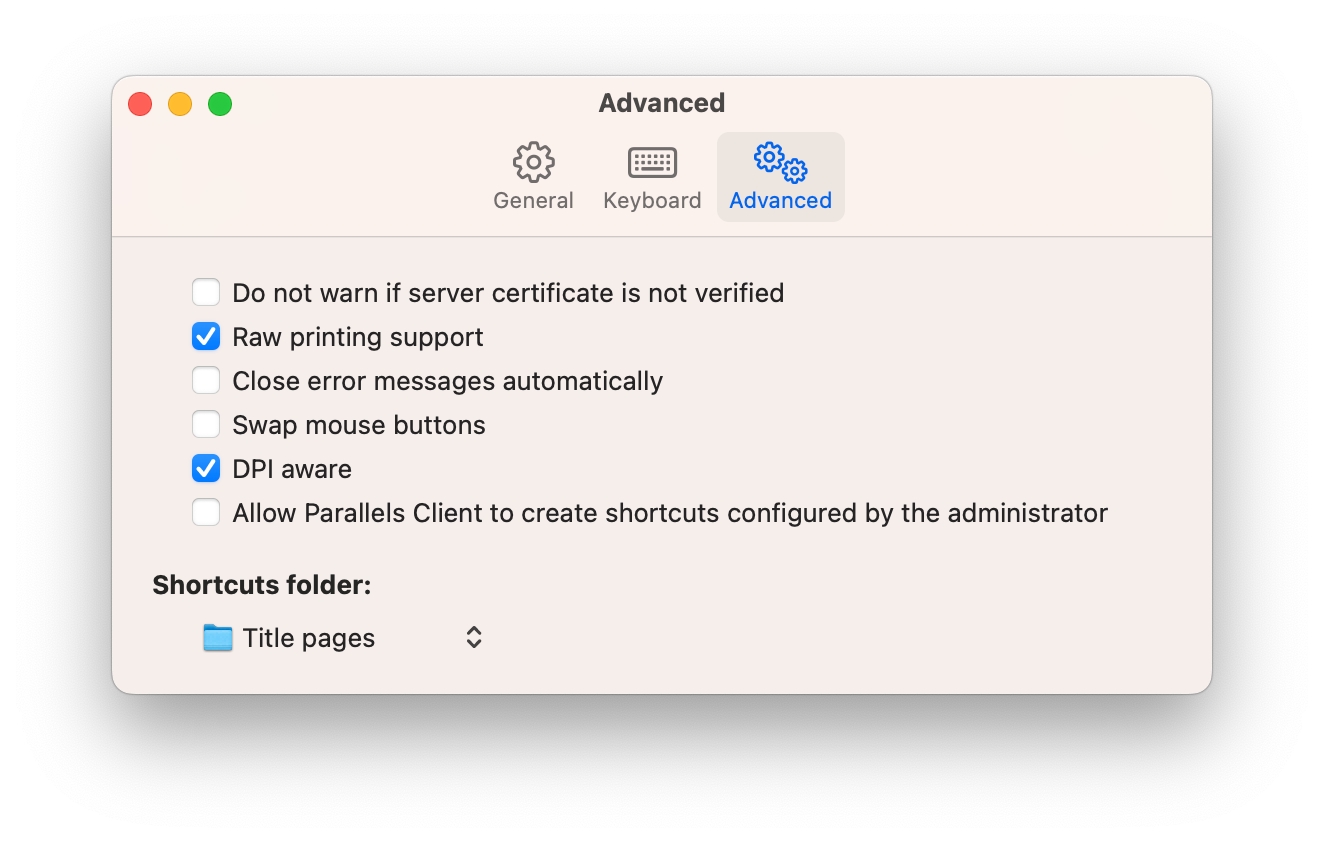Click the up-down chevron of folder selector
Viewport: 1324px width, 842px height.
click(474, 638)
